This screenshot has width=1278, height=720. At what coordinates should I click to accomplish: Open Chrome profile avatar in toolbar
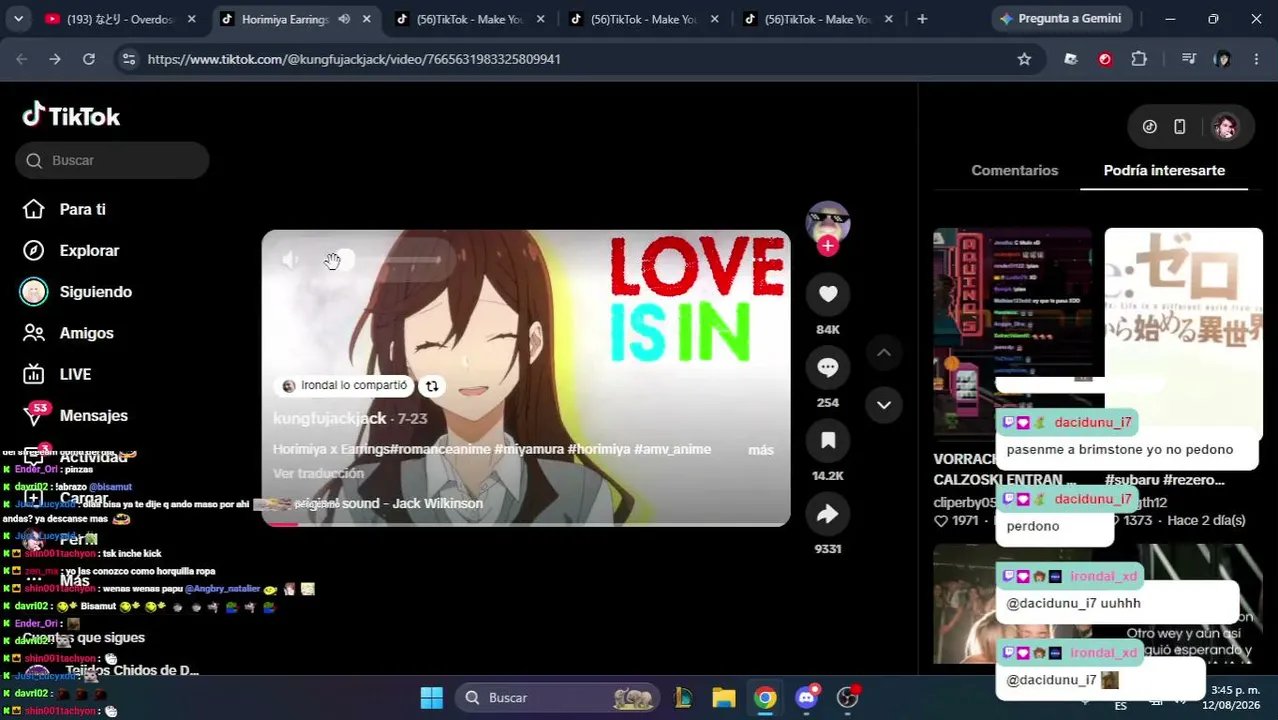(x=1222, y=60)
